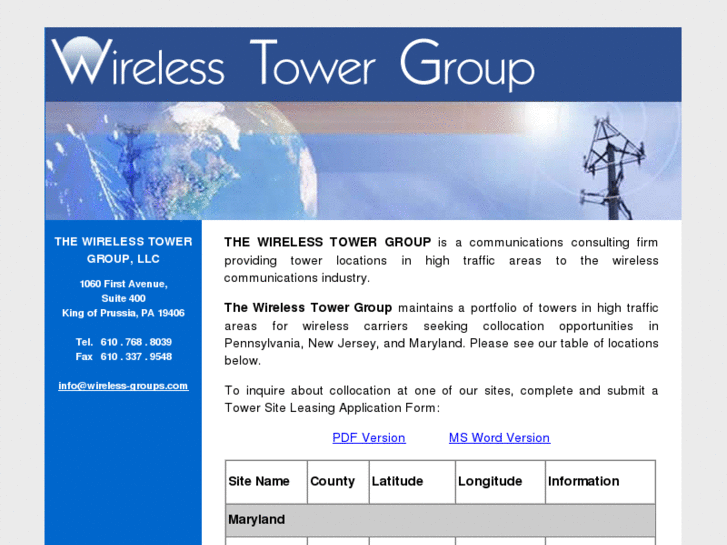Click the 1060 First Avenue address line
Viewport: 727px width, 545px height.
point(123,284)
